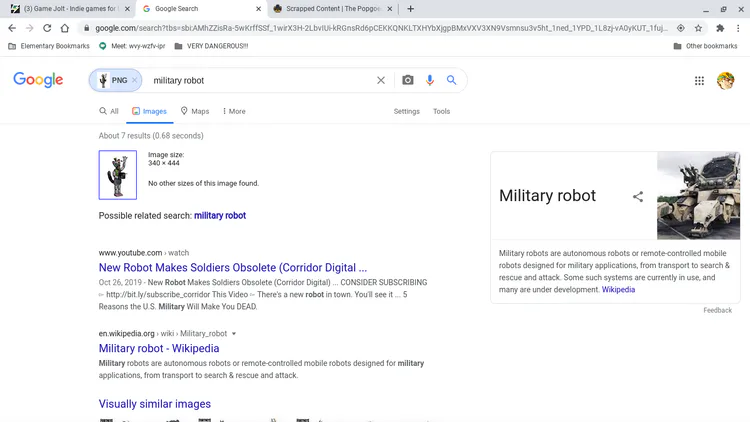Share the Military robot knowledge panel

coord(638,197)
